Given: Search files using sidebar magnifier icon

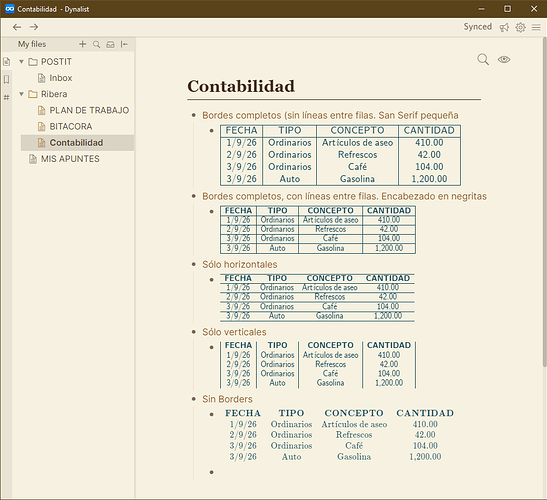Looking at the screenshot, I should pyautogui.click(x=97, y=44).
